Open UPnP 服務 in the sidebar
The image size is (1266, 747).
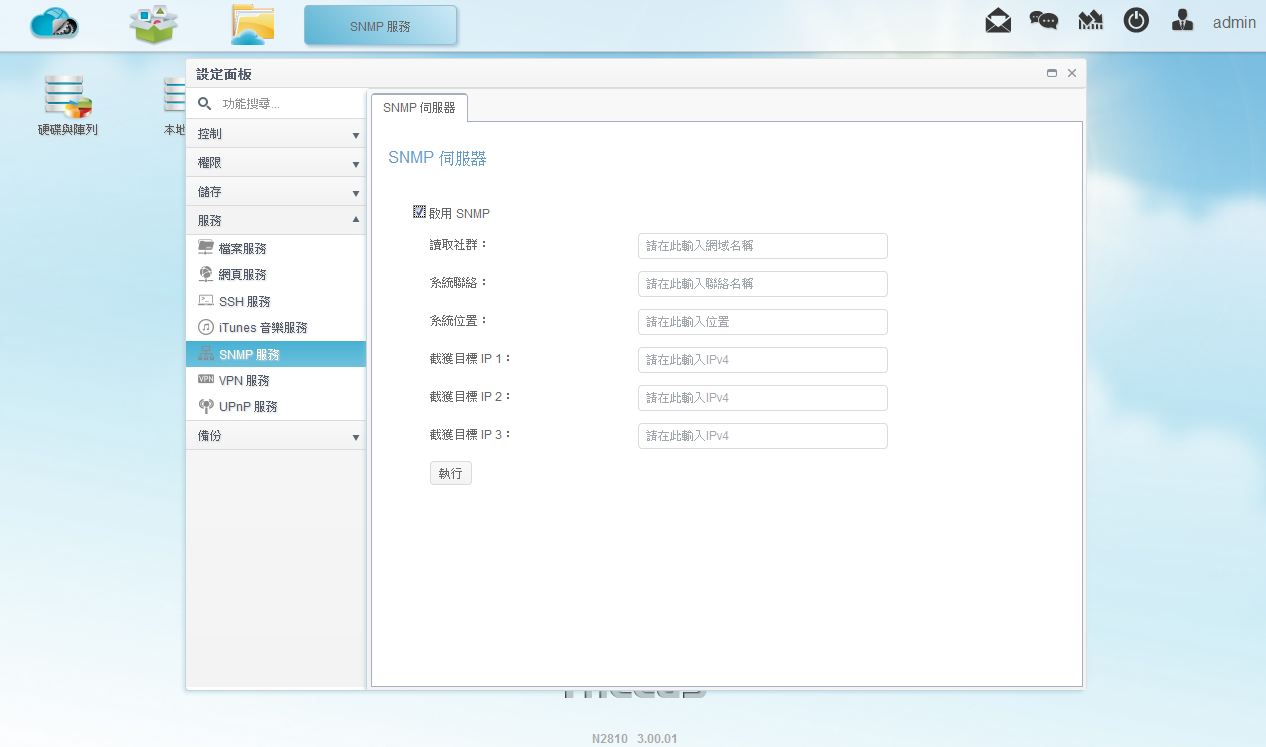click(x=276, y=407)
